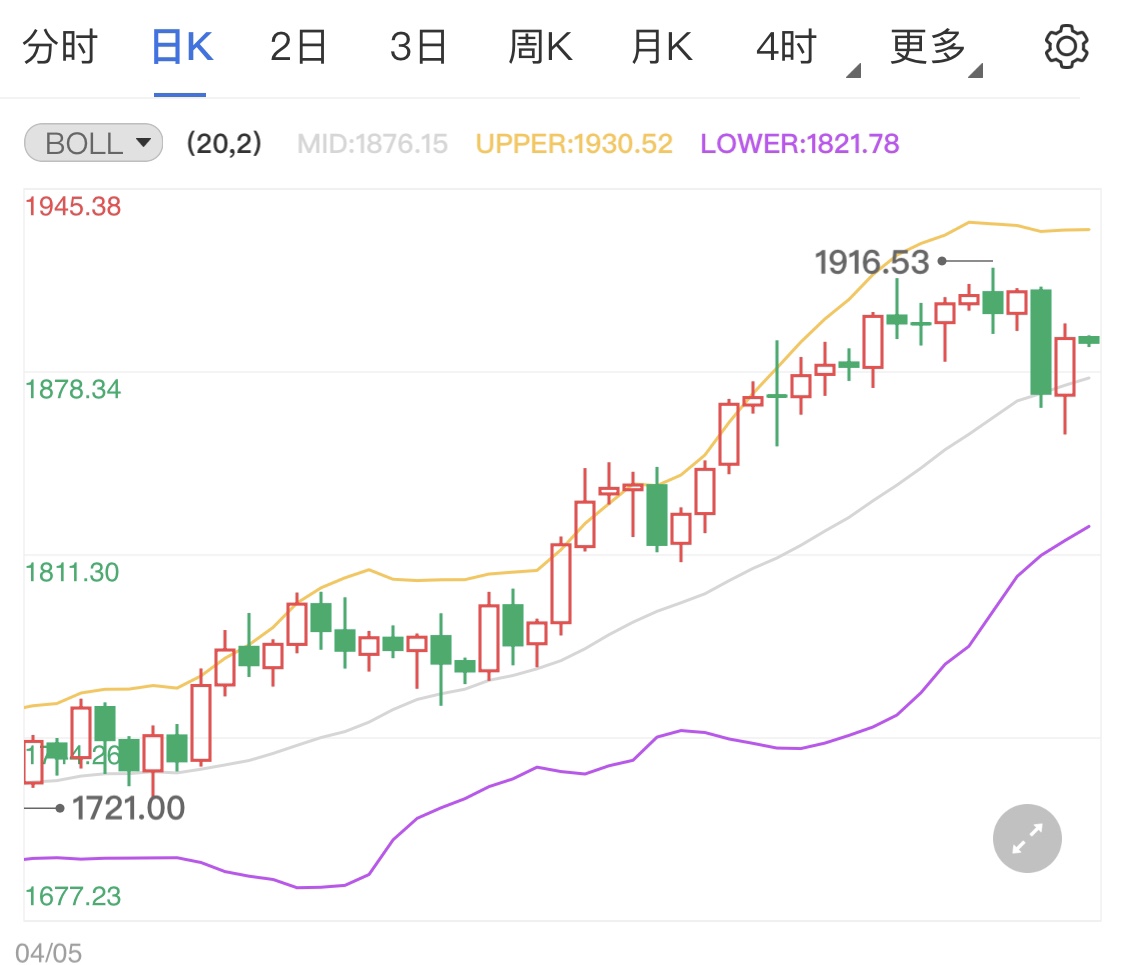Click the 1721.00 low price label
The height and width of the screenshot is (965, 1125).
128,809
